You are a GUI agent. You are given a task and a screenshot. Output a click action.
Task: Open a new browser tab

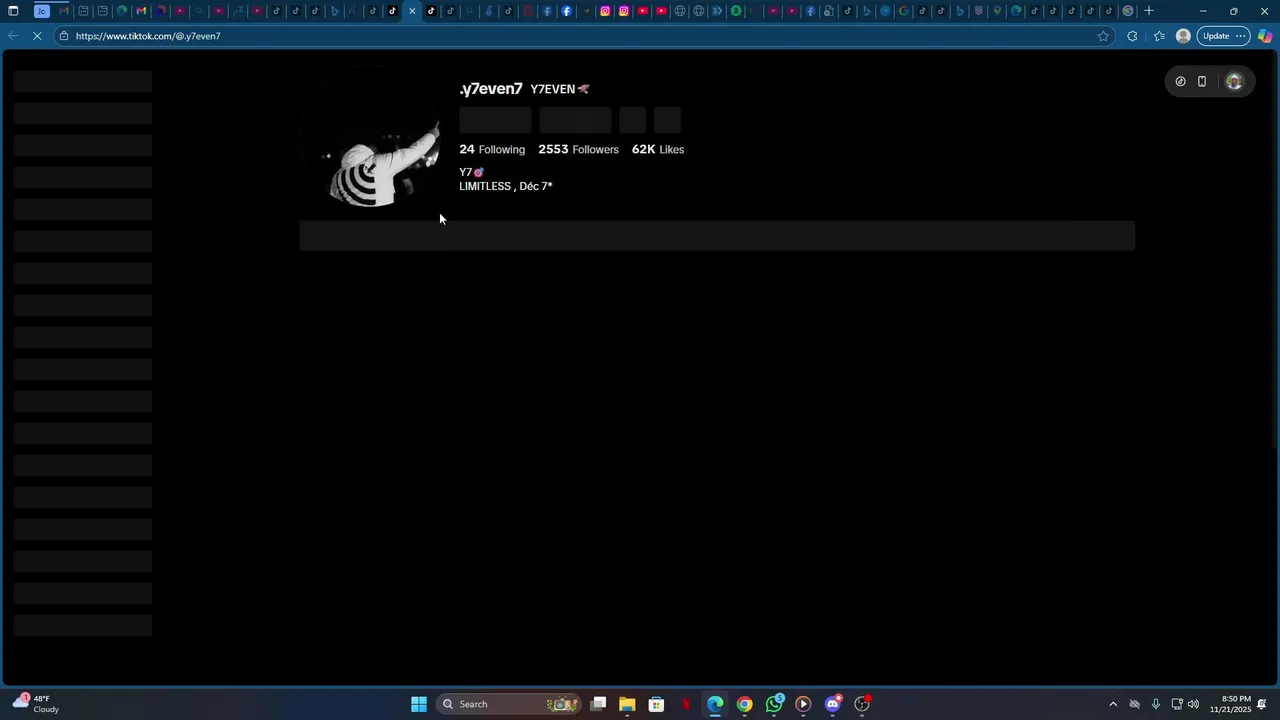coord(1149,11)
